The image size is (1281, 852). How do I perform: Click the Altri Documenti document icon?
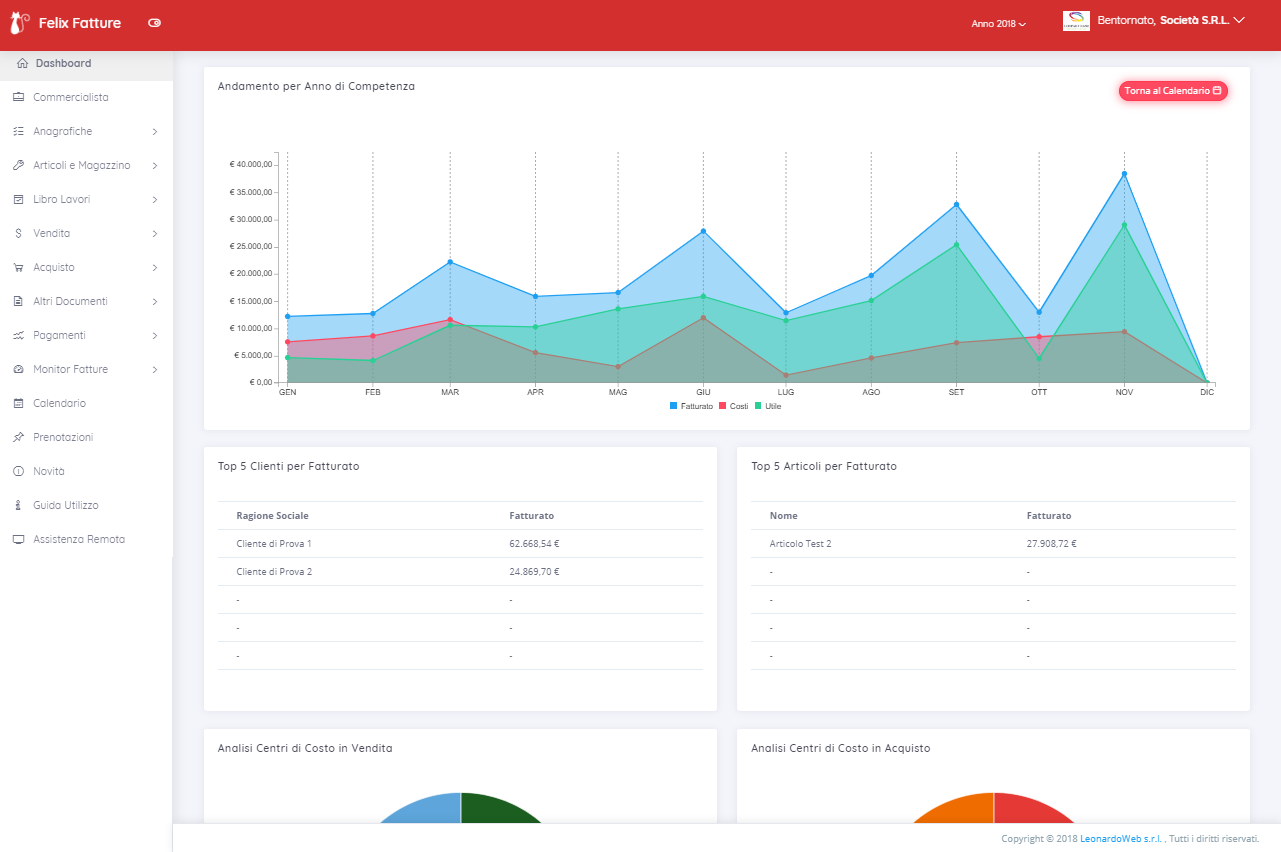pyautogui.click(x=18, y=301)
